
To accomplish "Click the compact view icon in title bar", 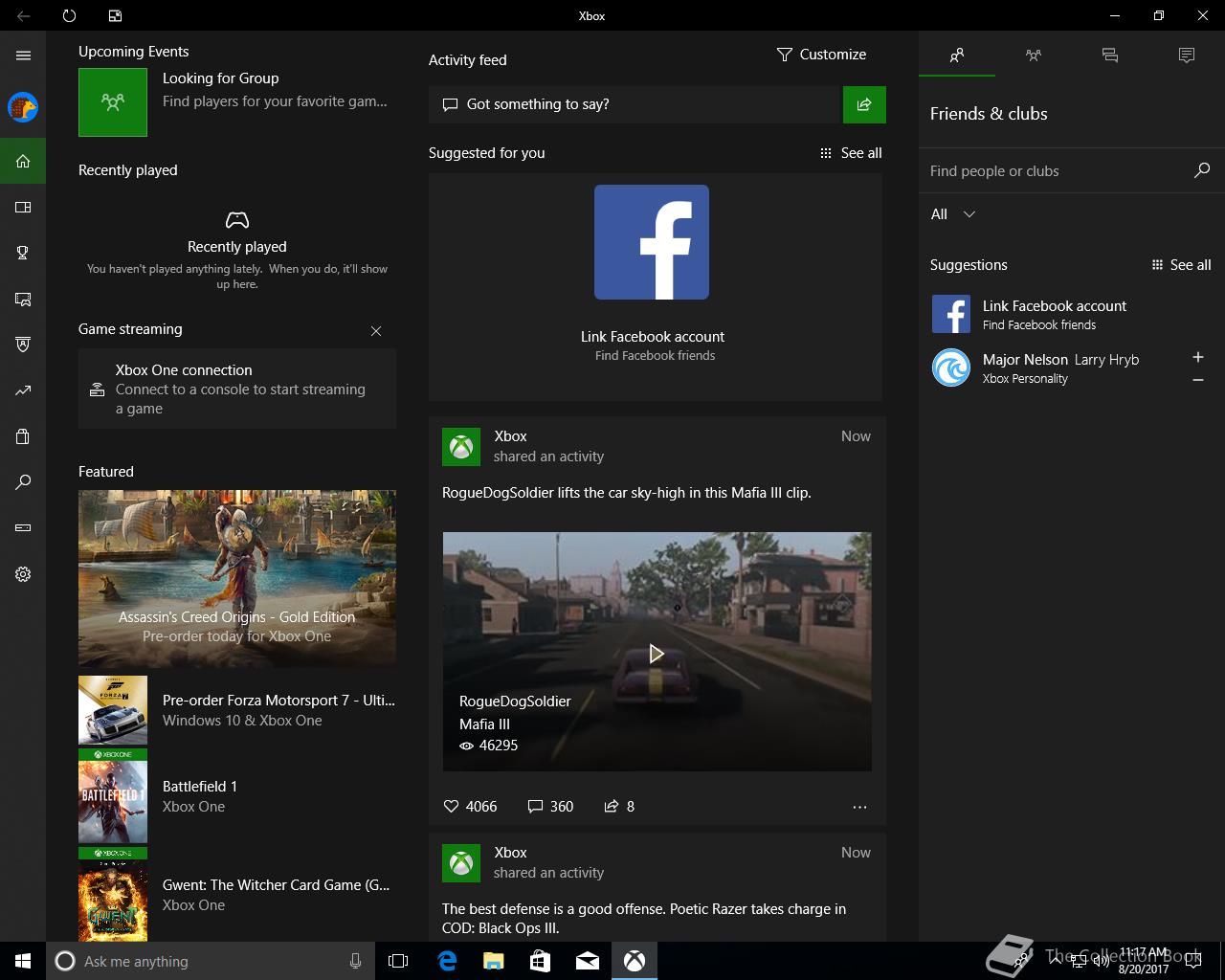I will tap(115, 15).
